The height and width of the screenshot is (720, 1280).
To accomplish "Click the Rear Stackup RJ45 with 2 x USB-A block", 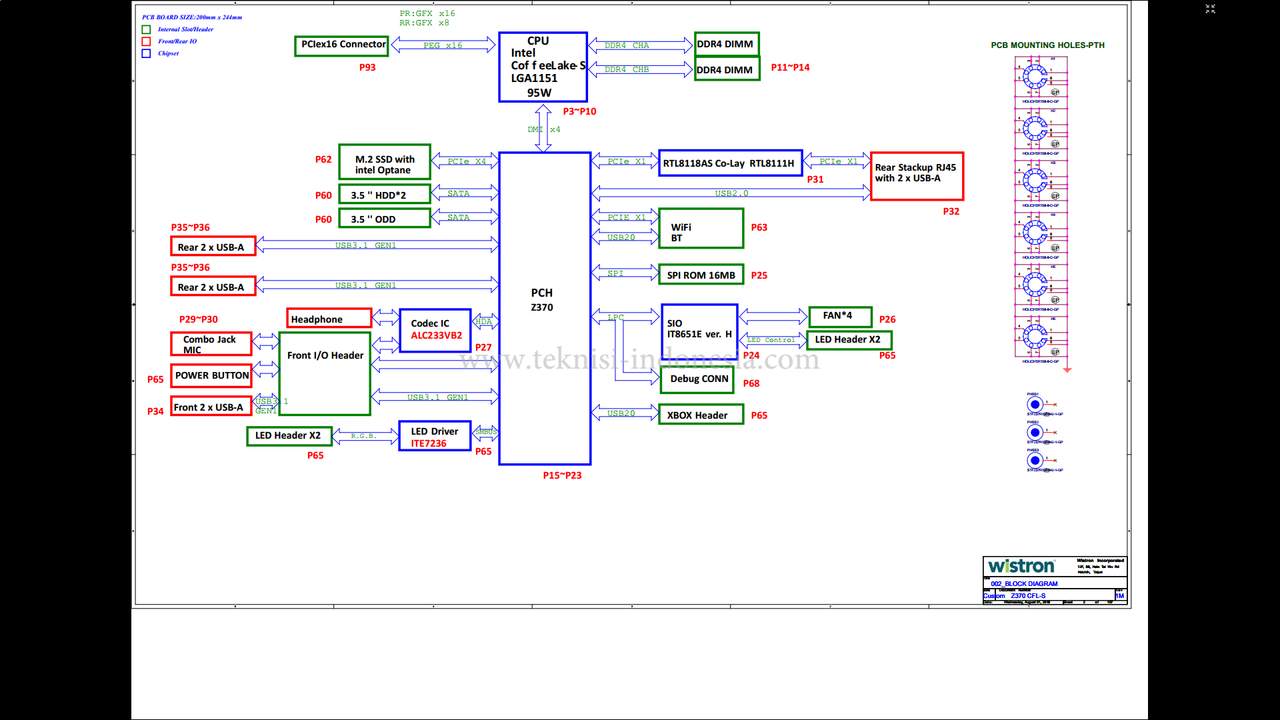I will pyautogui.click(x=917, y=176).
